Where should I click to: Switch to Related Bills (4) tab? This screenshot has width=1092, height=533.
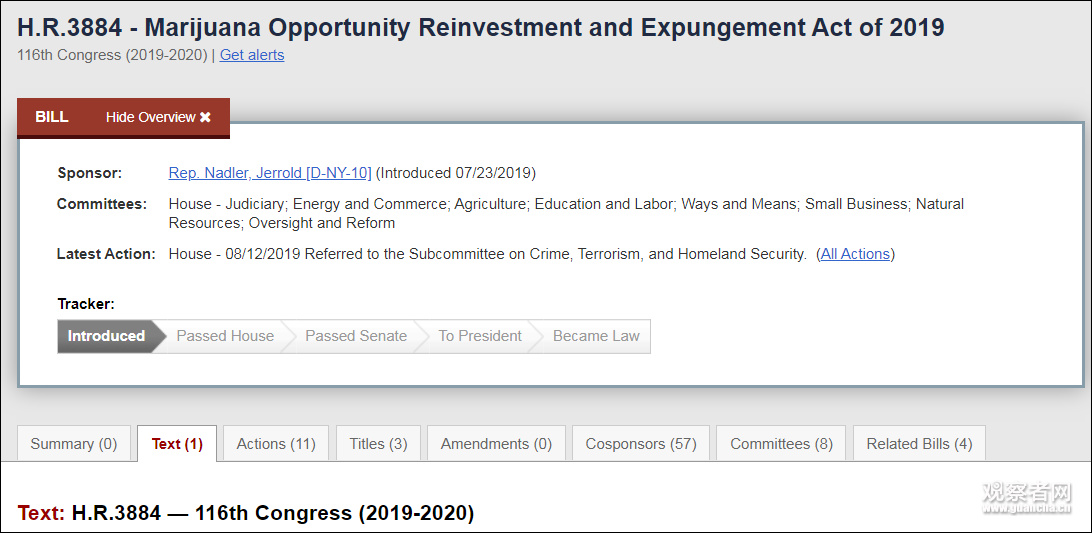pyautogui.click(x=919, y=444)
